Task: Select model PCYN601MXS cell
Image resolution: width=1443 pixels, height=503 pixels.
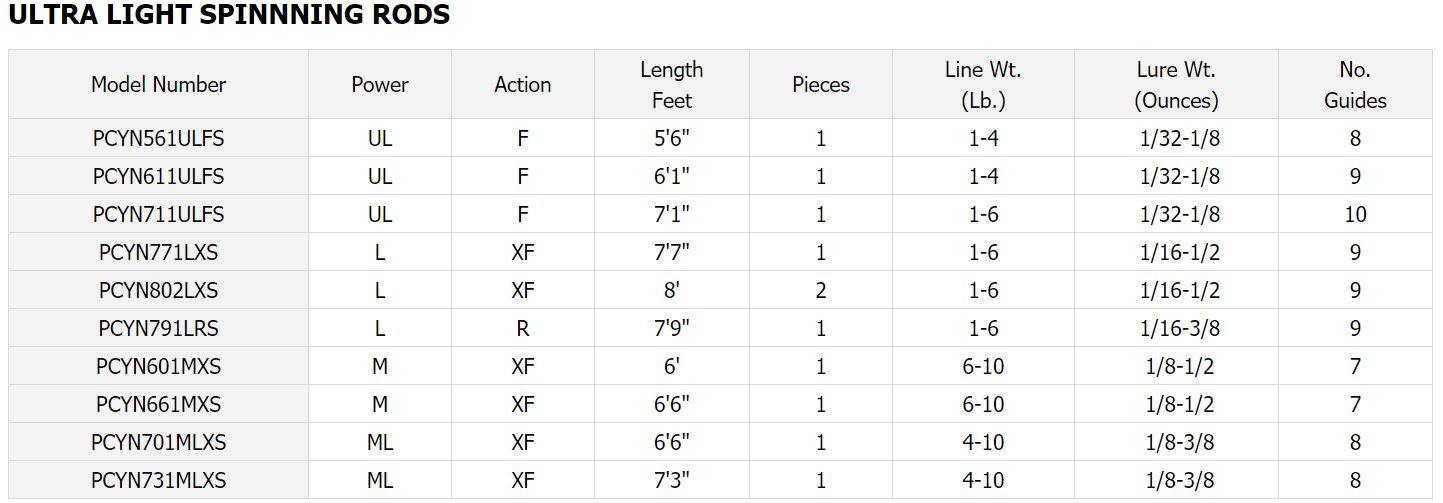Action: point(158,366)
